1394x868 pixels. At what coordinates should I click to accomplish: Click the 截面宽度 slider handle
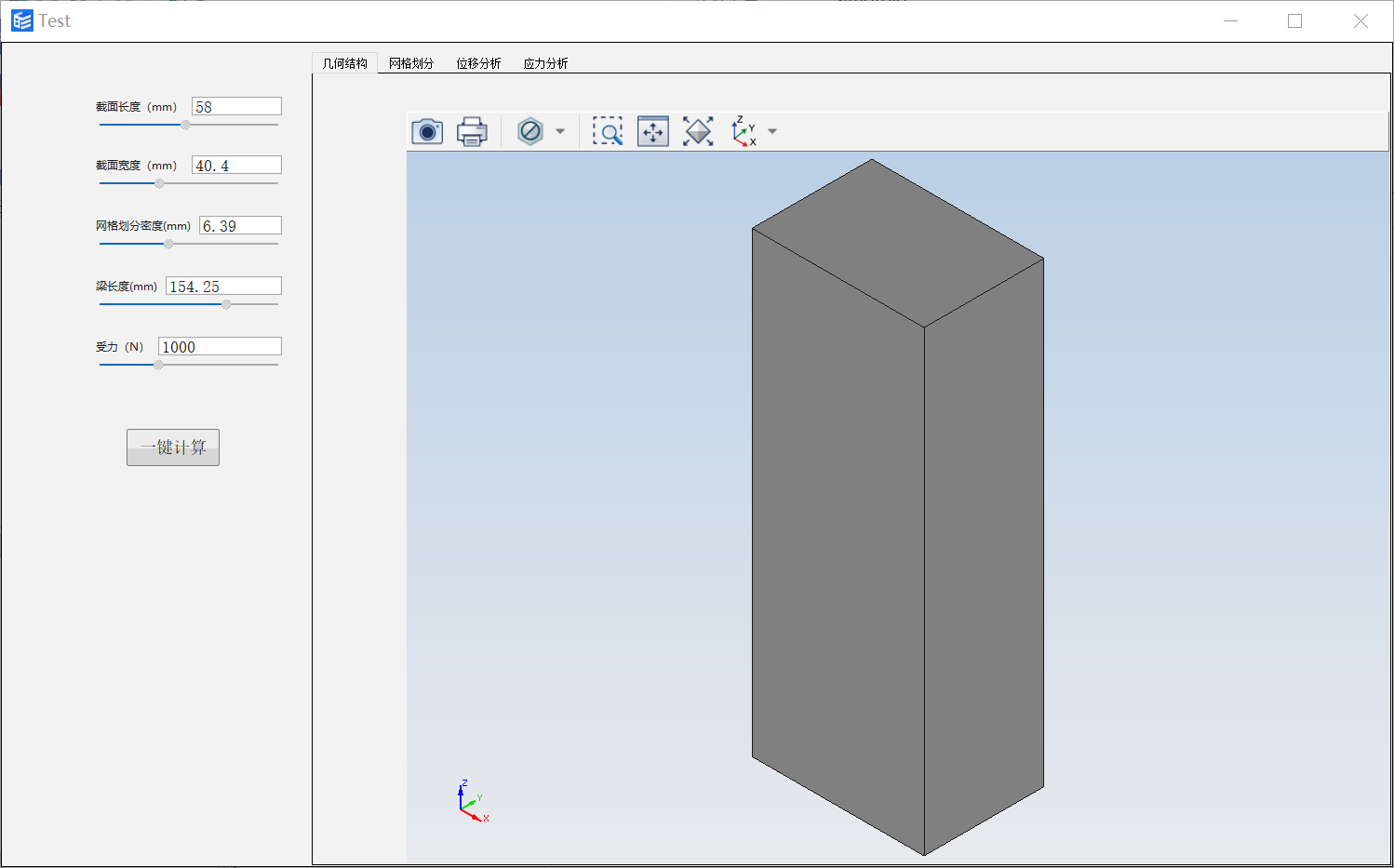(159, 183)
